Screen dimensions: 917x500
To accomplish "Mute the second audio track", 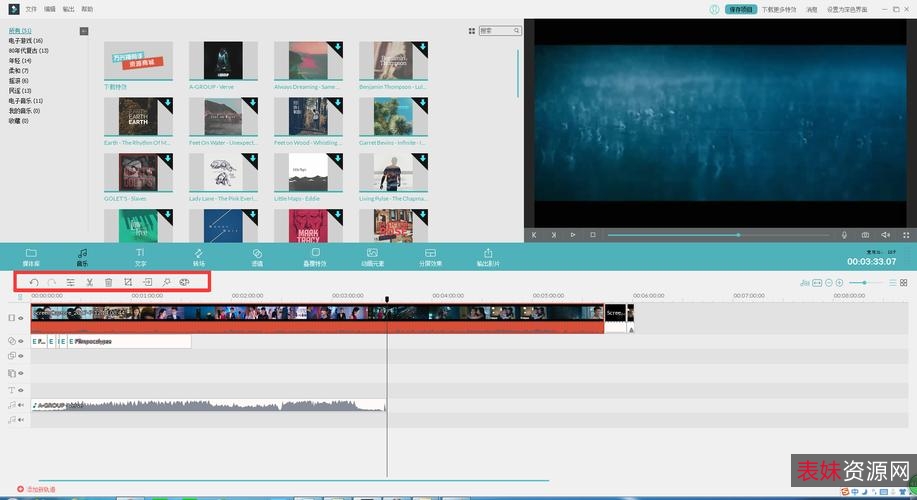I will tap(20, 420).
